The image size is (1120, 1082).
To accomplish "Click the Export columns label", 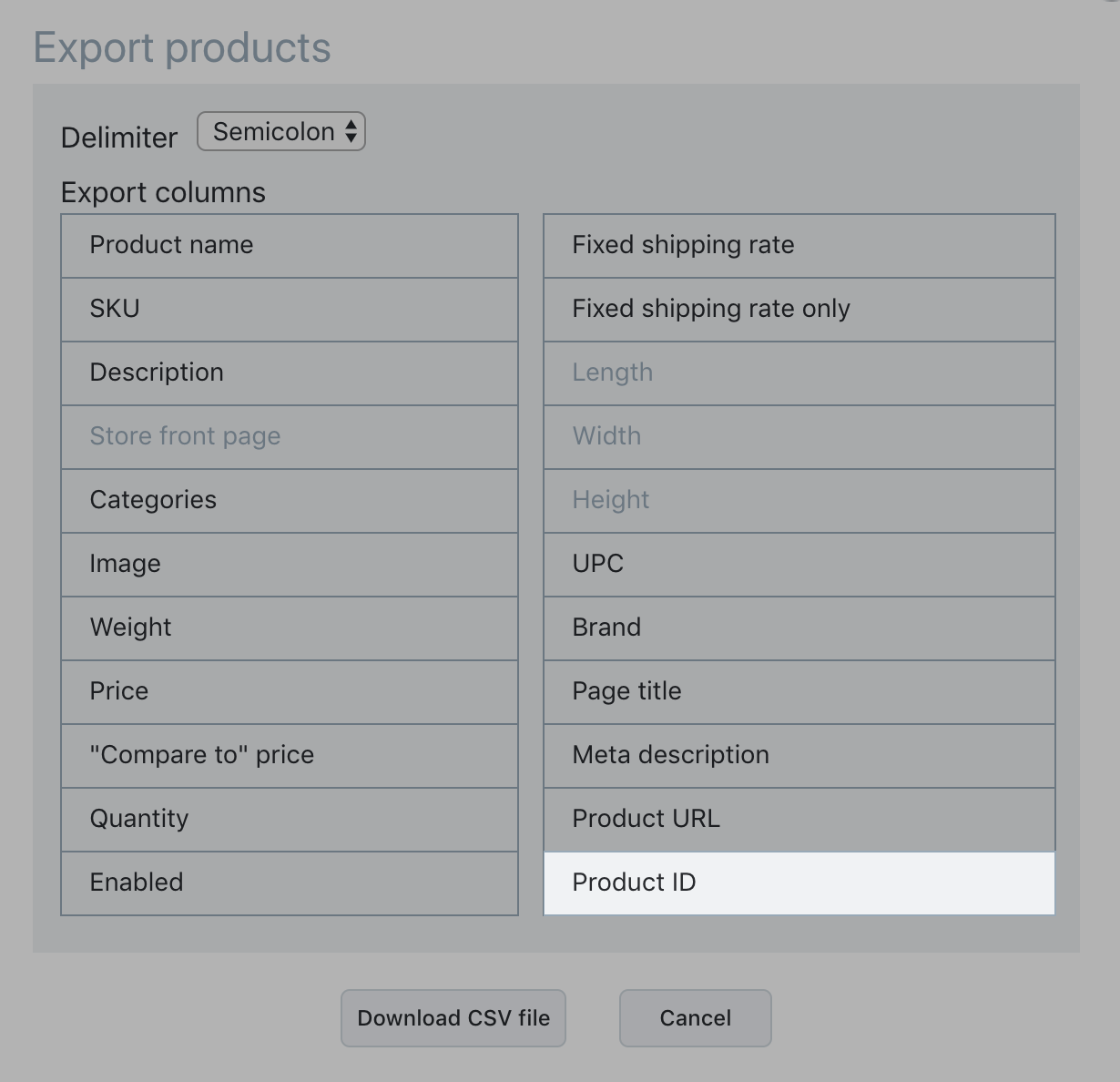I will [163, 192].
